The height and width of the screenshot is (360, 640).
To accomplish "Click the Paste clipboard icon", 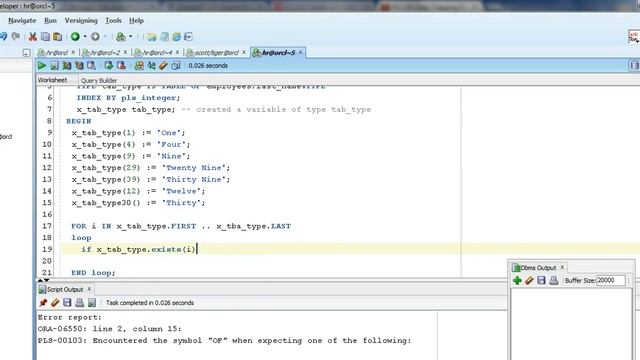I will coord(58,37).
